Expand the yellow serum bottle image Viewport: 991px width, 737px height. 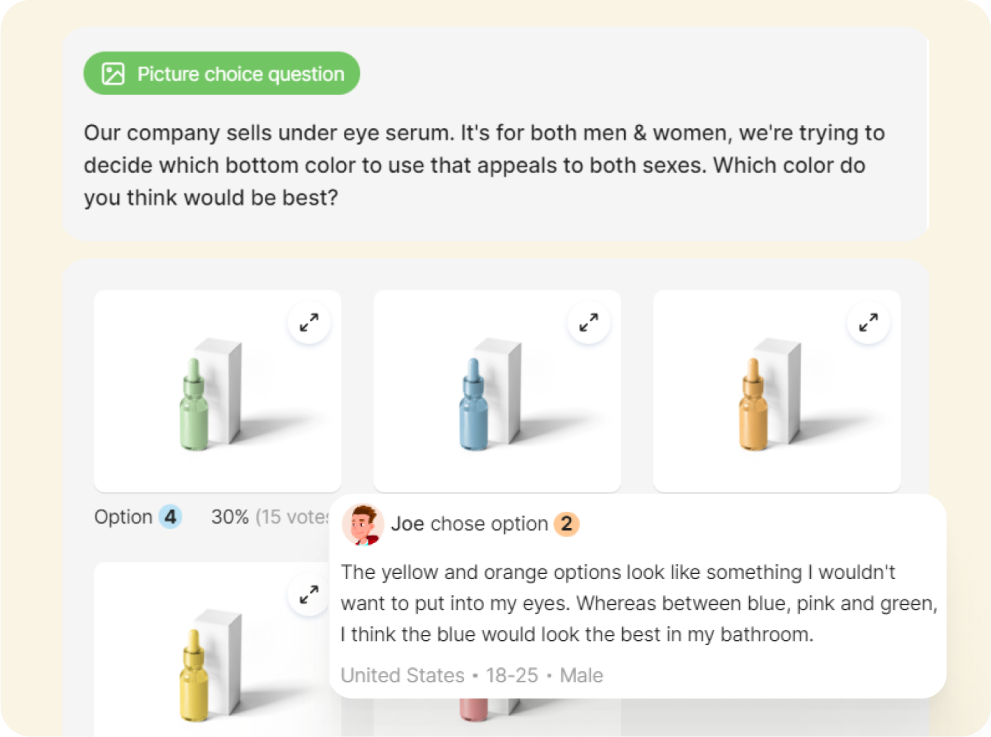(309, 595)
